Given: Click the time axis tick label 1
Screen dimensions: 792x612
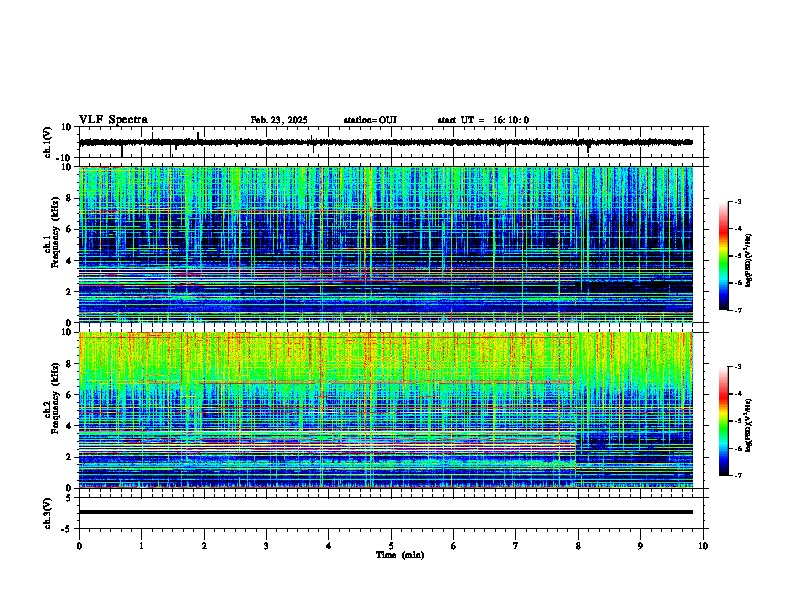Looking at the screenshot, I should (x=141, y=546).
